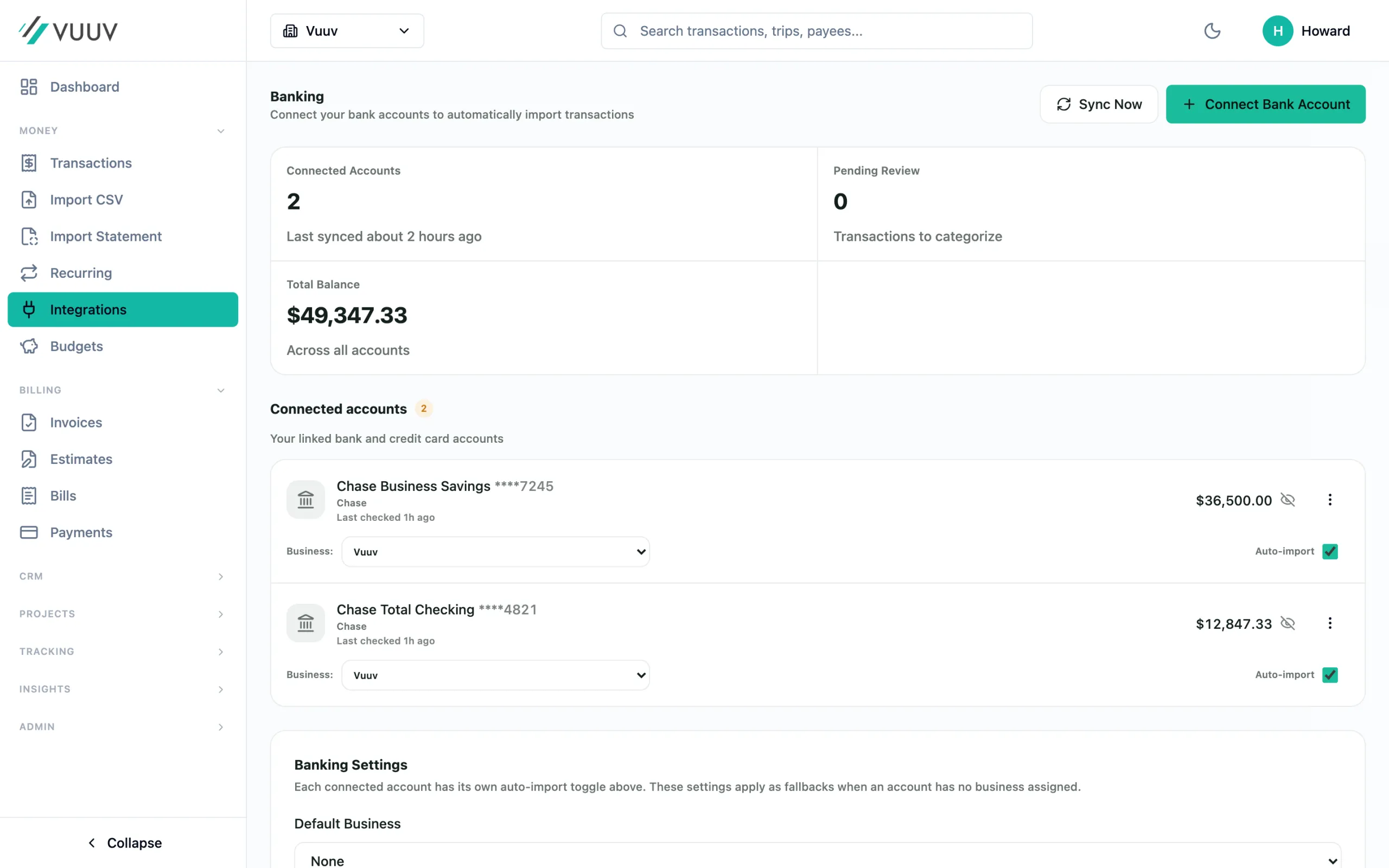This screenshot has height=868, width=1389.
Task: Expand the Projects section
Action: [x=123, y=614]
